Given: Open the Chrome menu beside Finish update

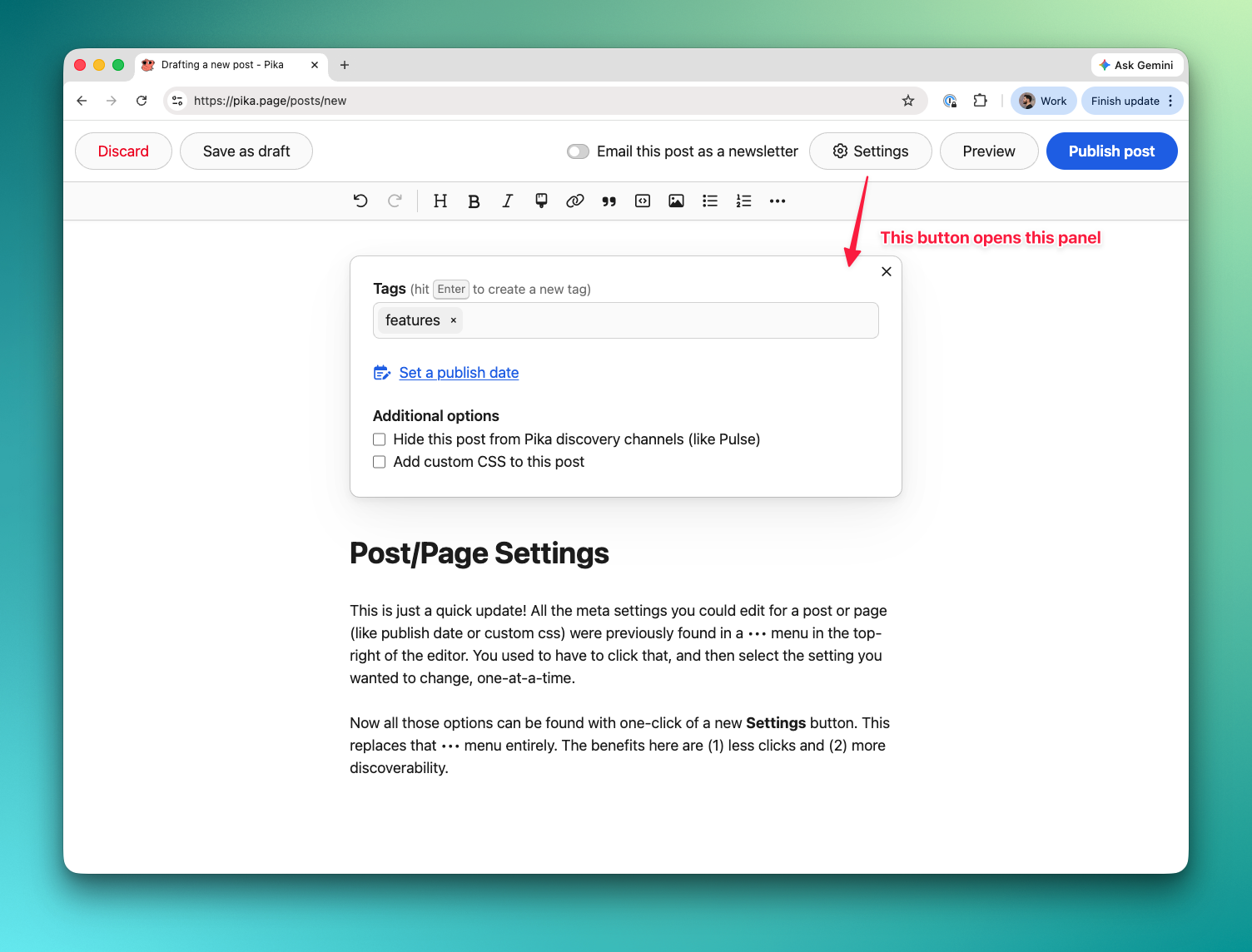Looking at the screenshot, I should click(1170, 101).
